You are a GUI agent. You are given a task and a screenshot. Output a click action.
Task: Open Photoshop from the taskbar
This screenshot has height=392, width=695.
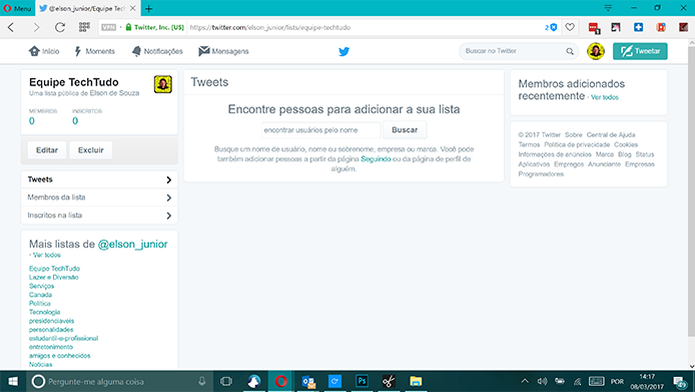[362, 381]
